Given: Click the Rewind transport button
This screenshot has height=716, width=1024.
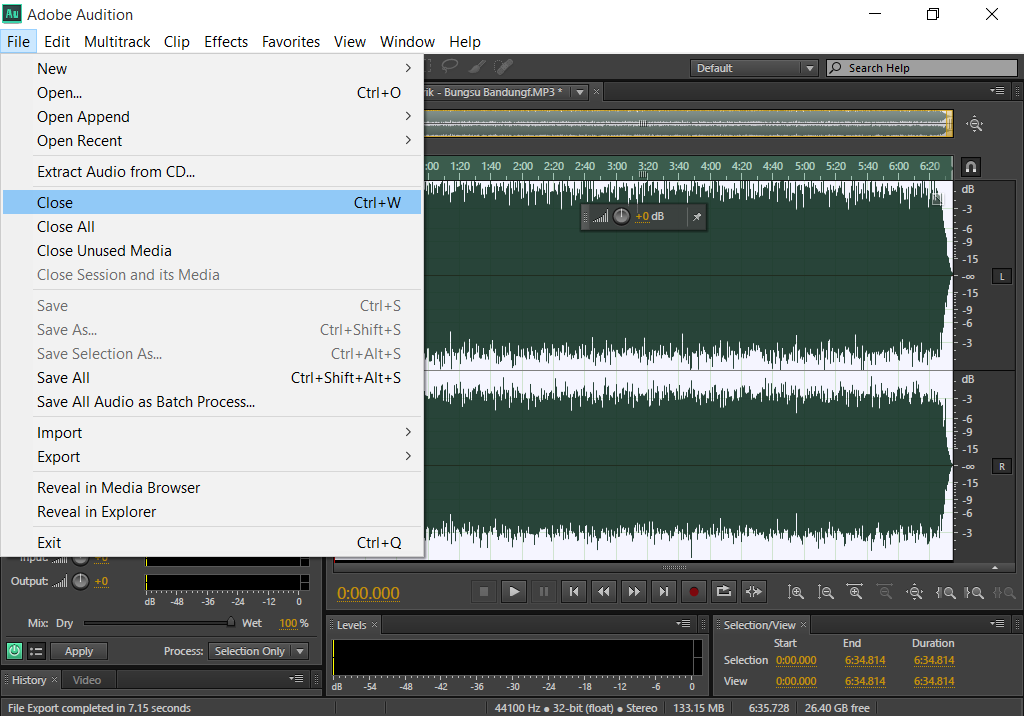Looking at the screenshot, I should coord(604,592).
